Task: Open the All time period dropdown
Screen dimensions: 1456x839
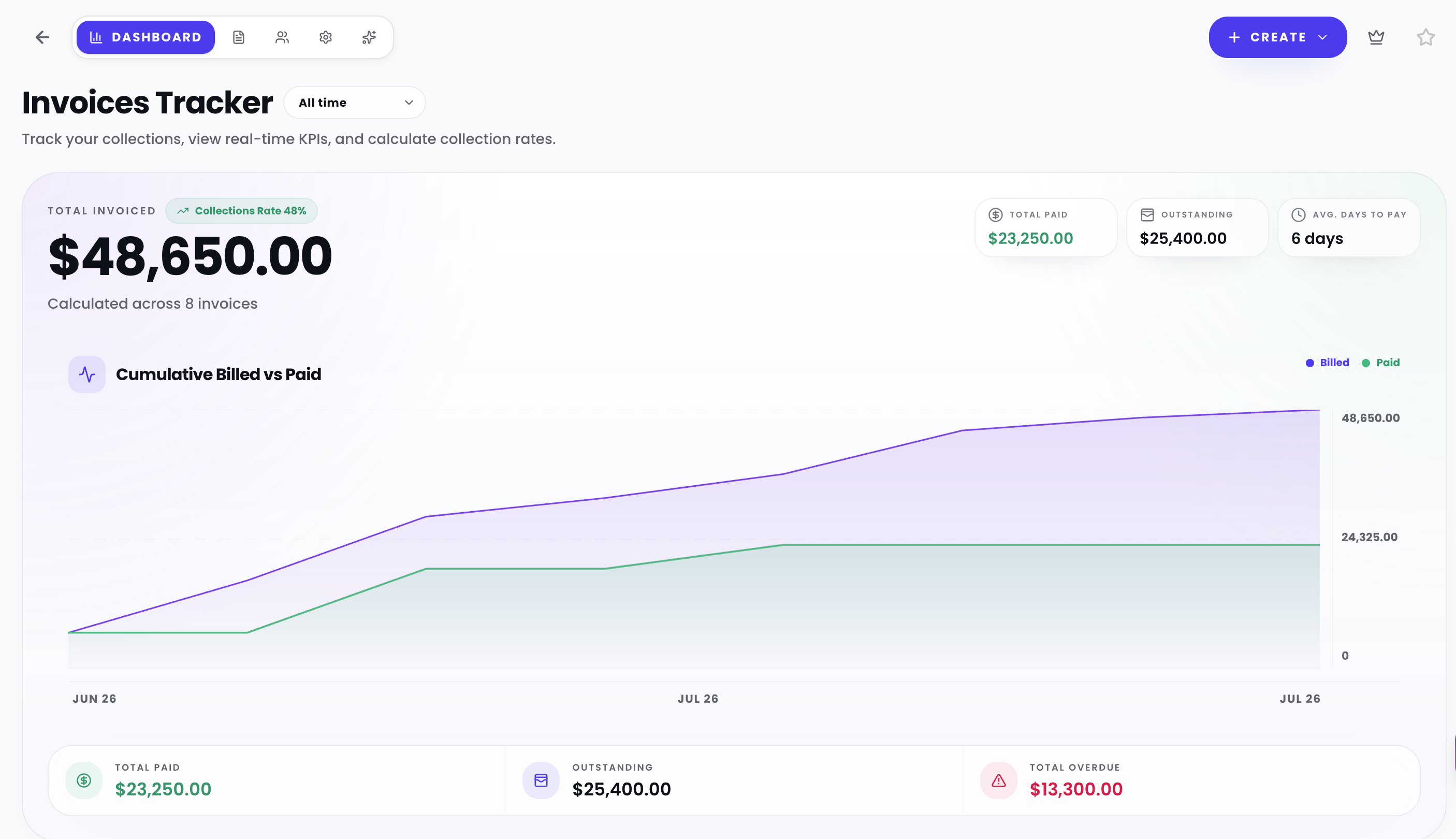Action: (x=355, y=103)
